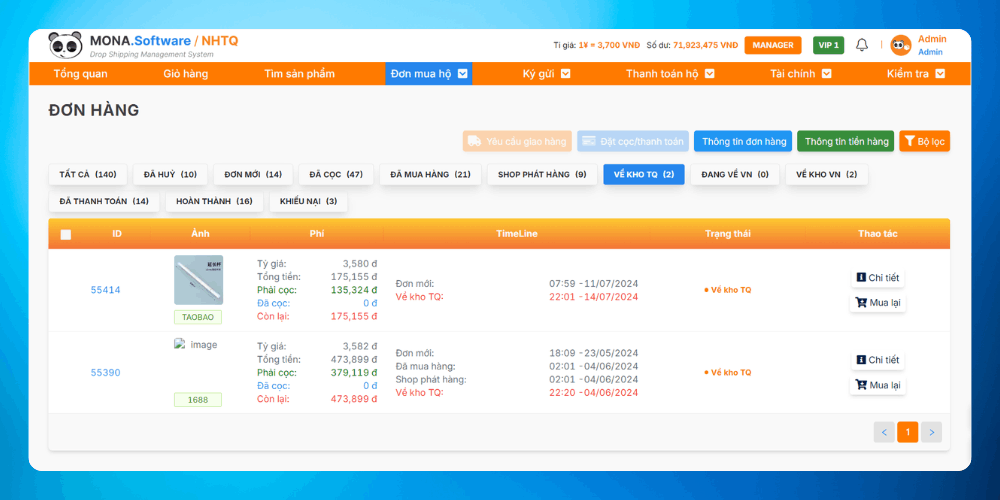Screen dimensions: 1000x500
Task: Open order ID 55414 link
Action: pos(105,290)
